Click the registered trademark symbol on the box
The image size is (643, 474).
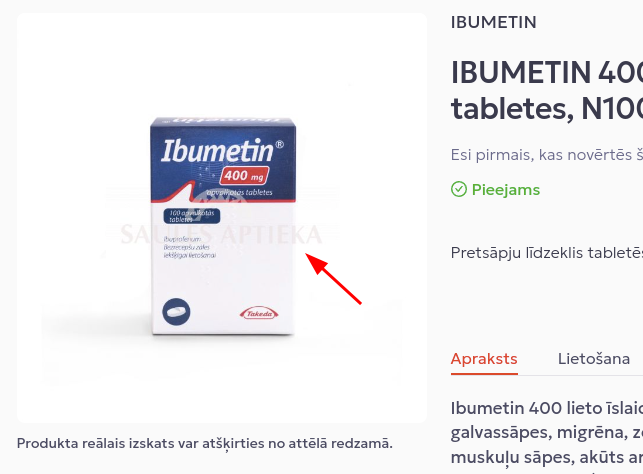(x=279, y=144)
